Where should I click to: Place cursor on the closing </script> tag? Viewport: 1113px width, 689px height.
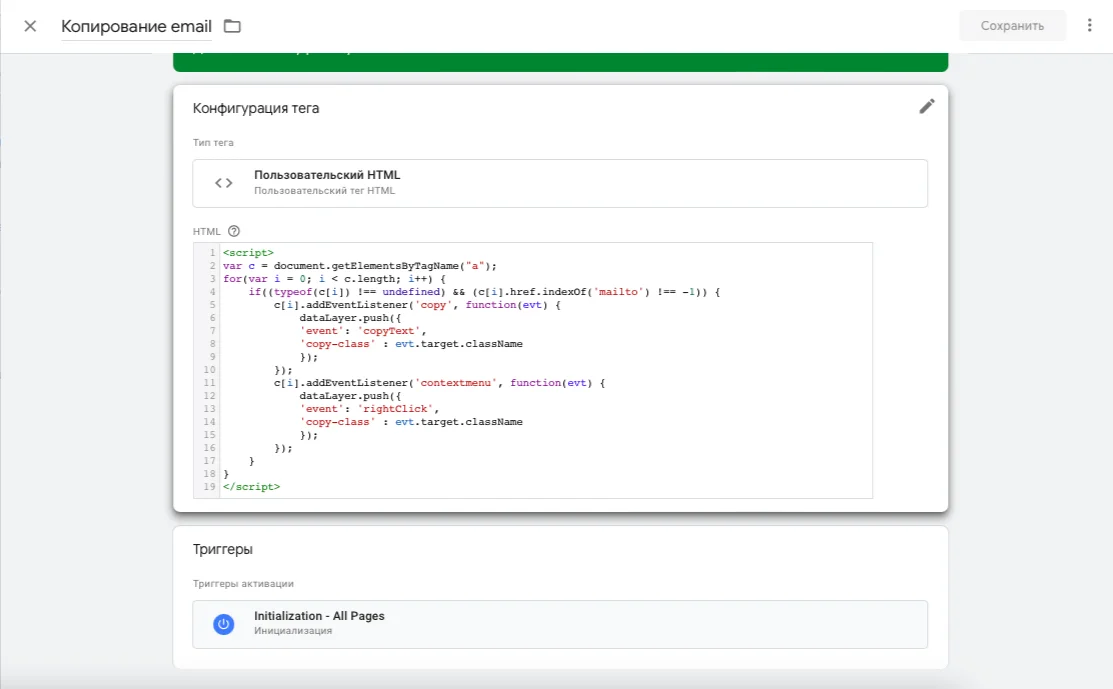(252, 486)
